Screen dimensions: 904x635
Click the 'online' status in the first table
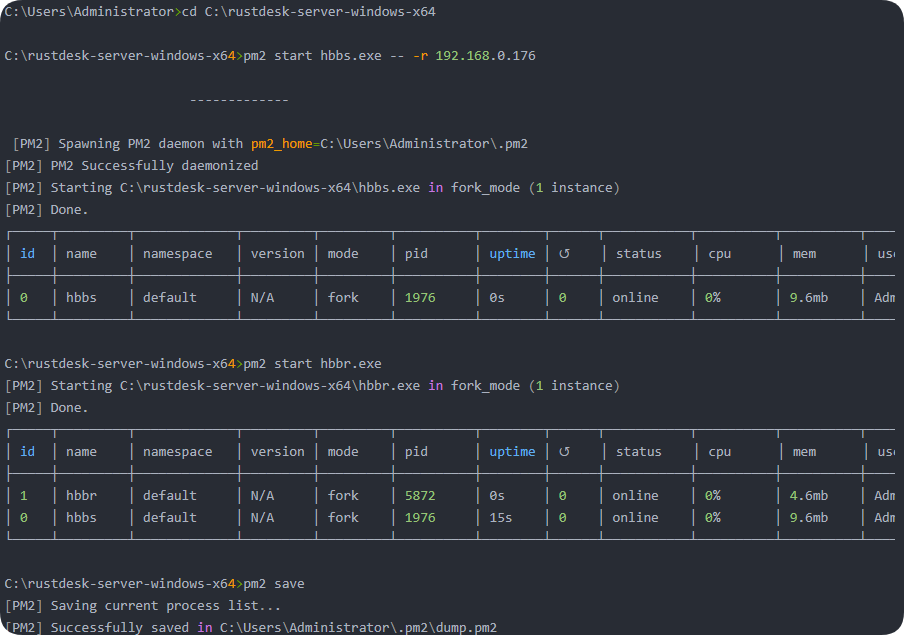635,298
